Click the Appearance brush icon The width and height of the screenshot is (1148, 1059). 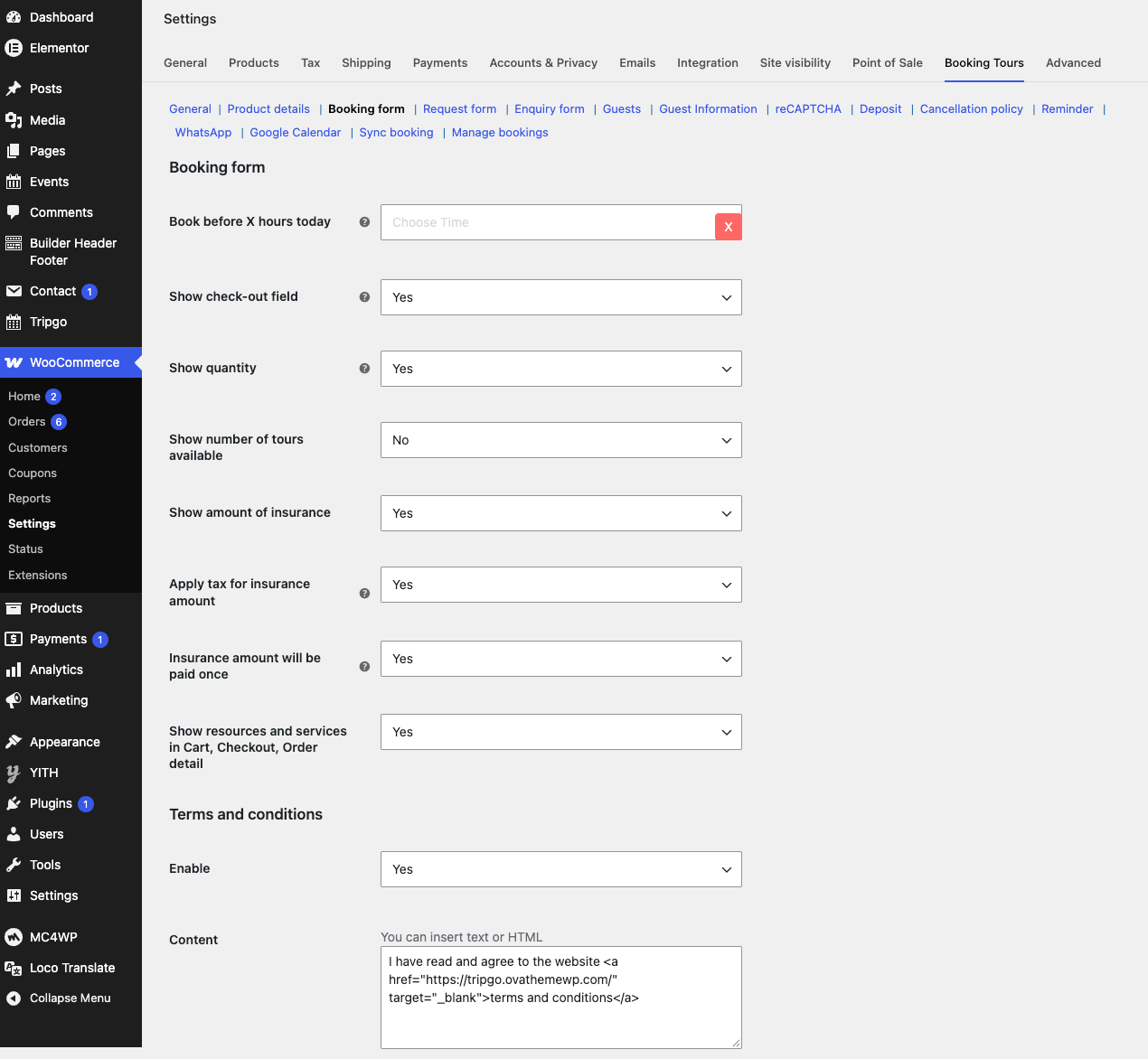(x=14, y=742)
